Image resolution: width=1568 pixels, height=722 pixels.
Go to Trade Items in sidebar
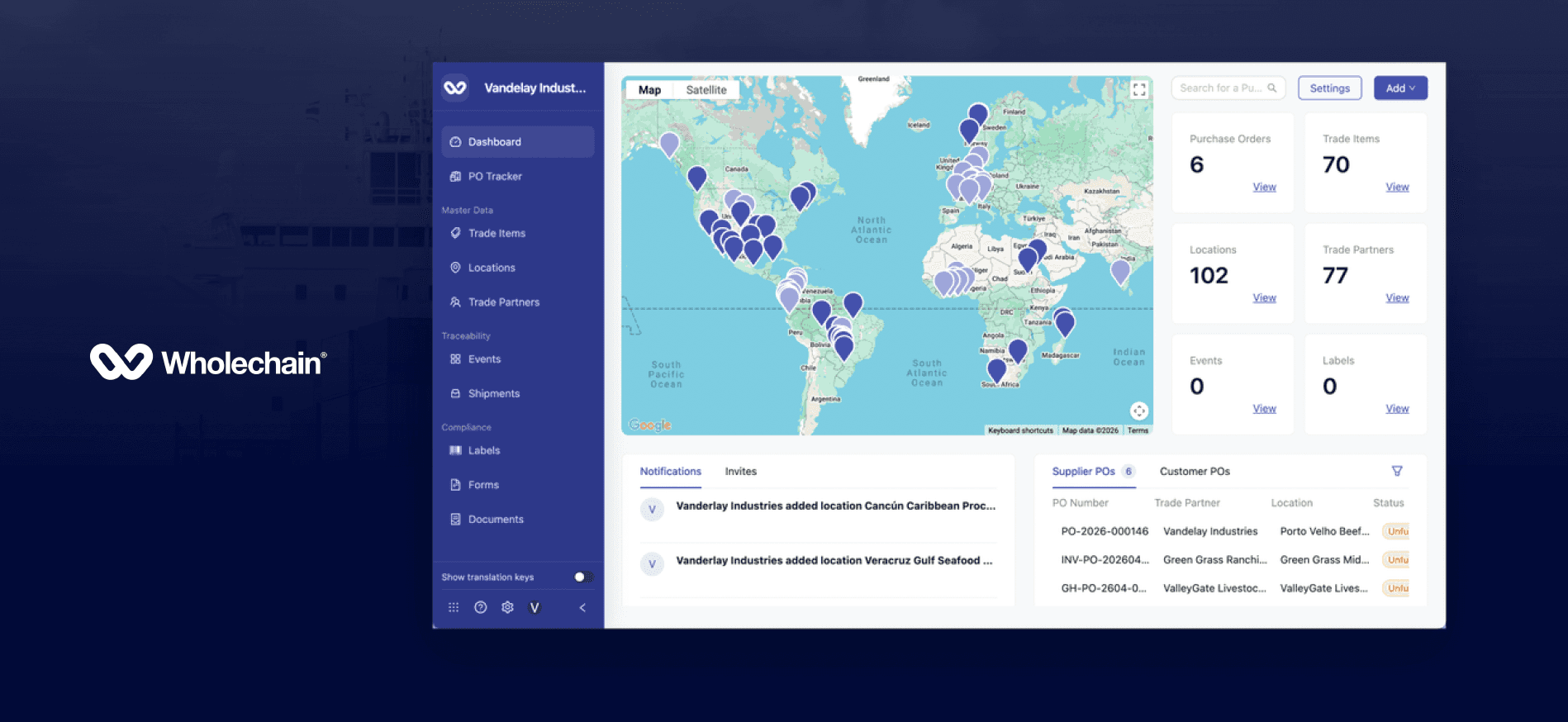pyautogui.click(x=518, y=233)
